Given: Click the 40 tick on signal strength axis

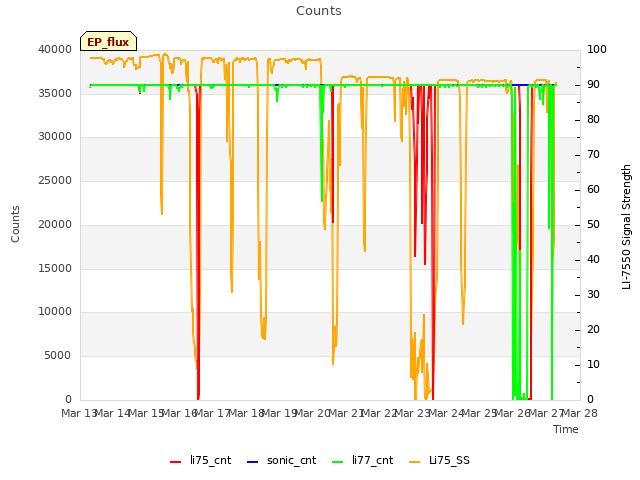Looking at the screenshot, I should (x=593, y=260).
